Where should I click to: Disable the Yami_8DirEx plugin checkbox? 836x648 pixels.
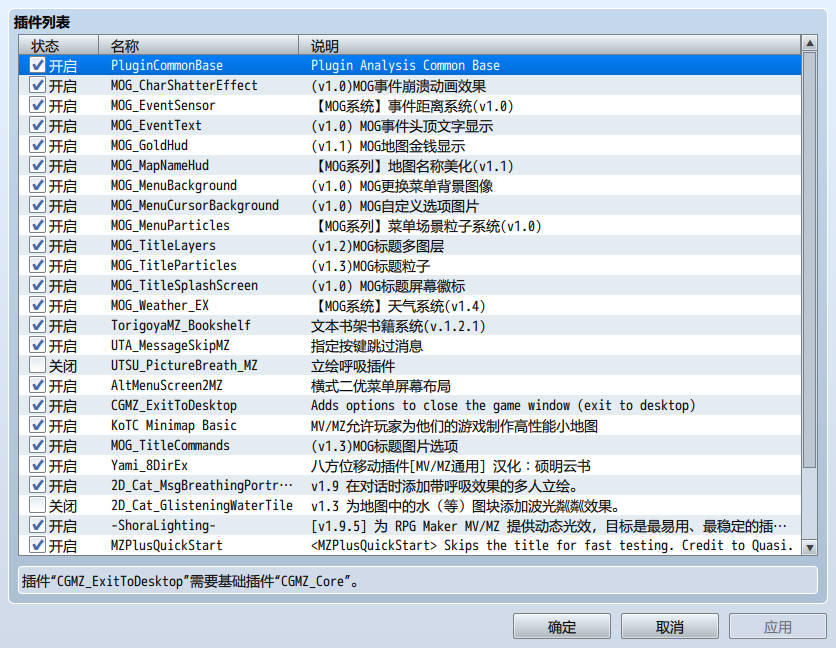coord(37,465)
